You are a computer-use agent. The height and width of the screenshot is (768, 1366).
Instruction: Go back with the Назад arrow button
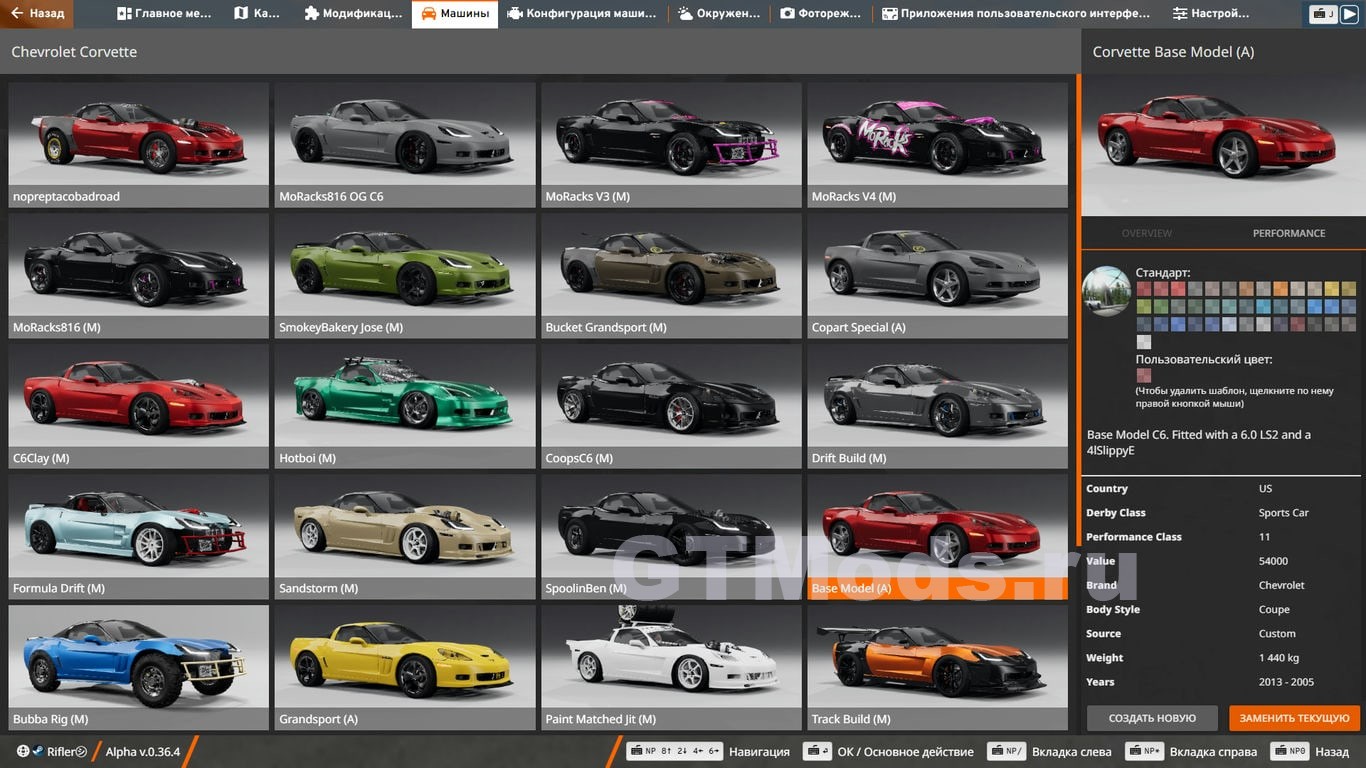coord(38,14)
